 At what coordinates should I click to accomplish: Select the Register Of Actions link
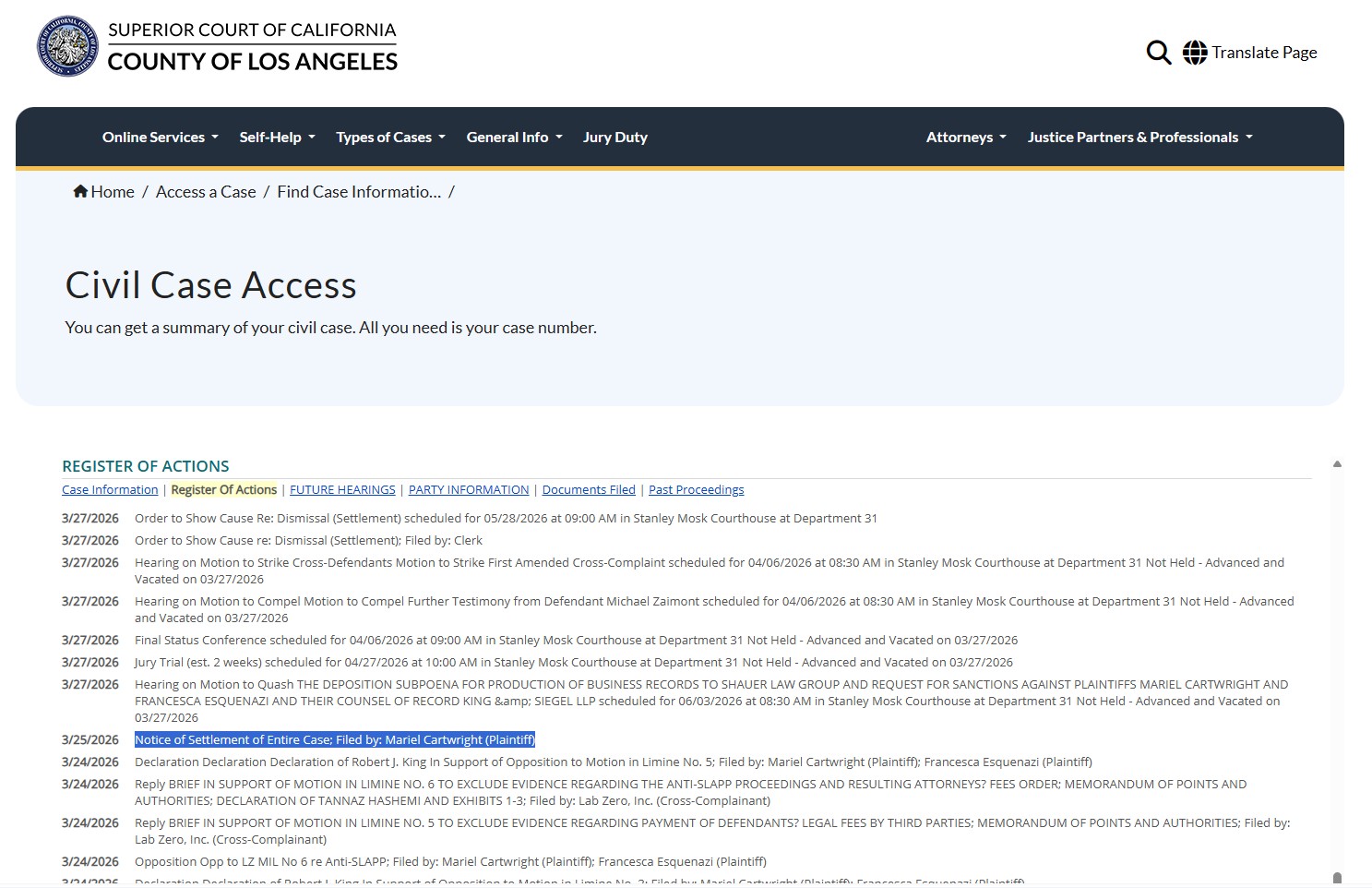coord(224,490)
